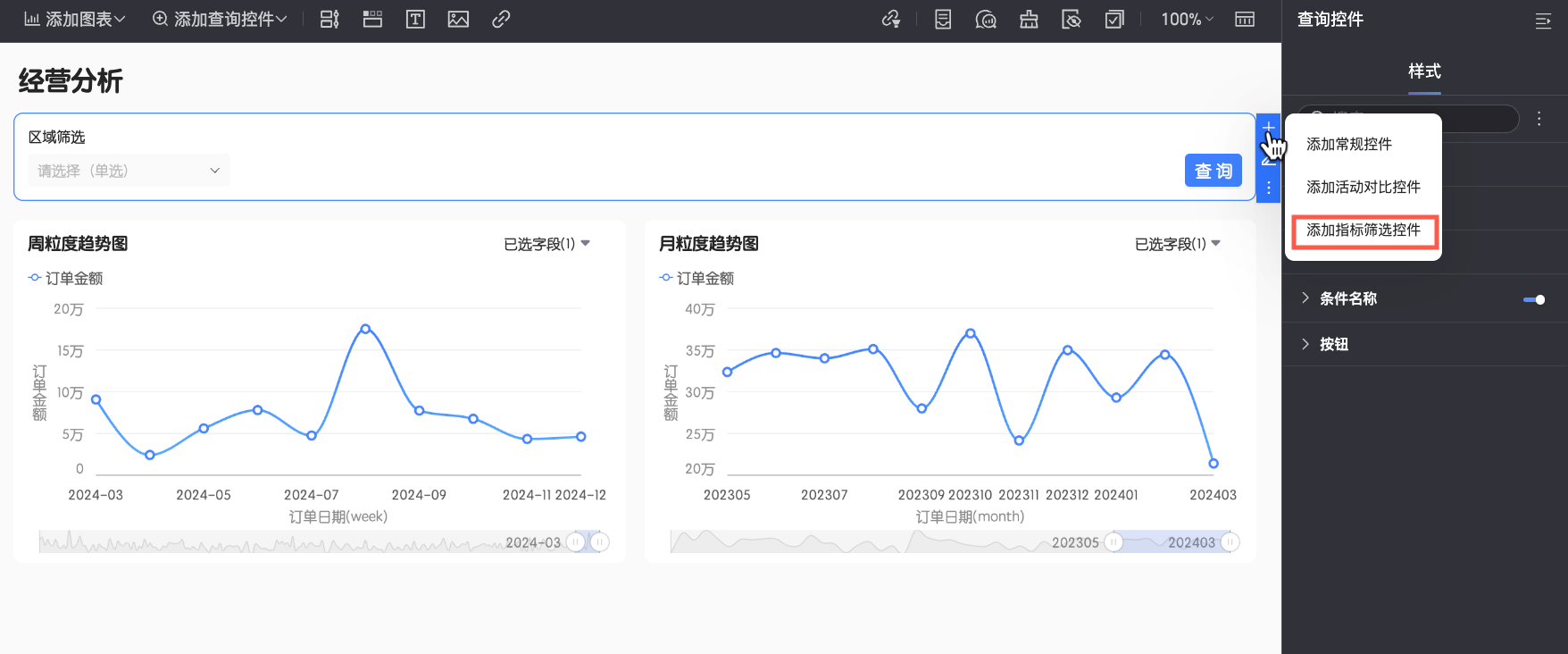
Task: Click the weekly chart peak data point
Action: tap(365, 329)
